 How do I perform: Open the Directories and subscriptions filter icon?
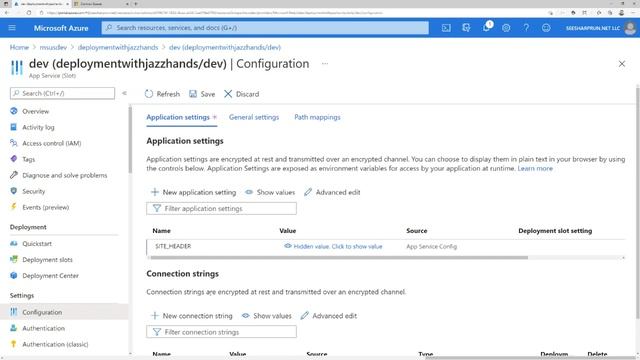(466, 28)
